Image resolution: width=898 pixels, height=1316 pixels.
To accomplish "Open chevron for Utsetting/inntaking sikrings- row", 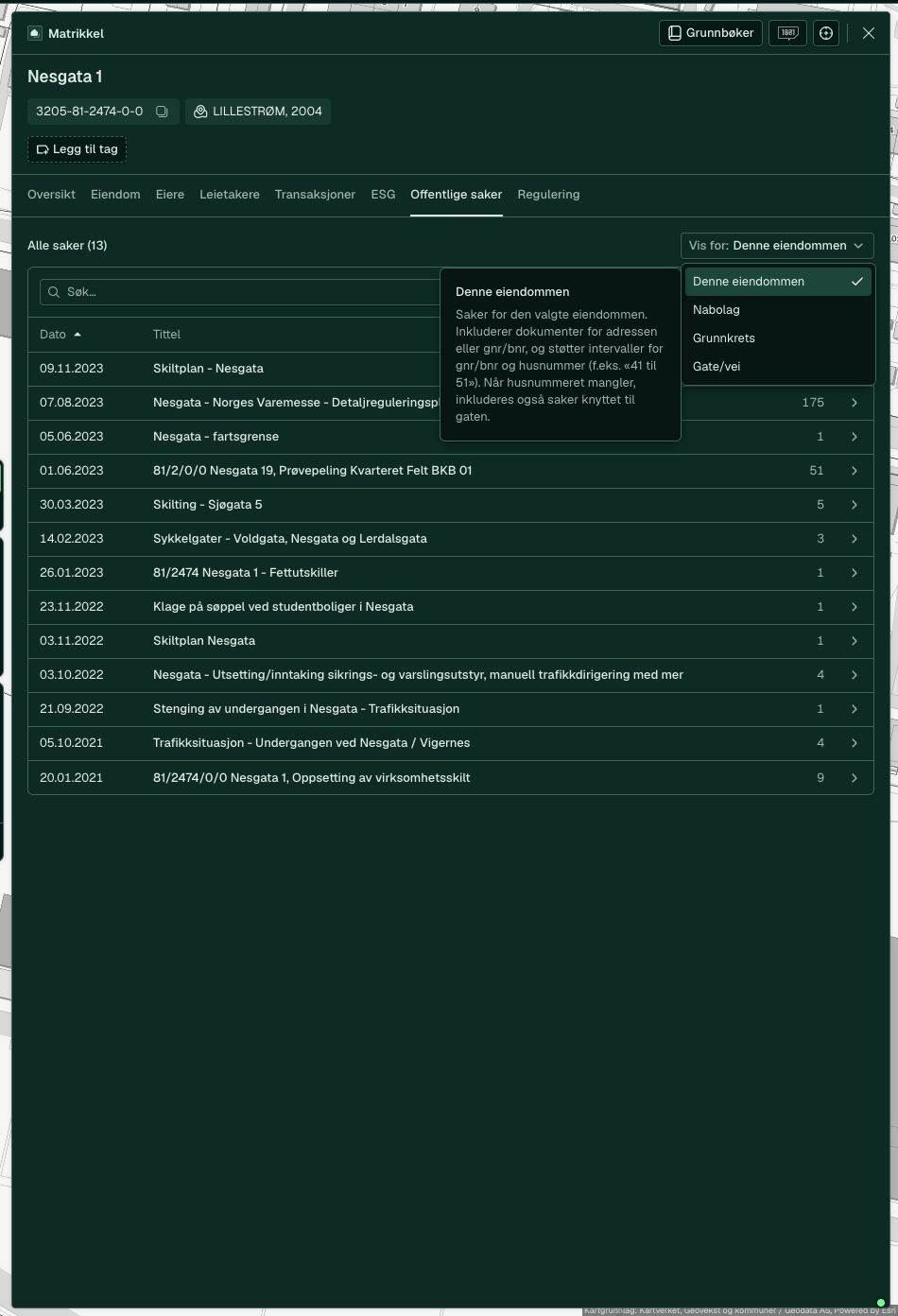I will pyautogui.click(x=855, y=675).
